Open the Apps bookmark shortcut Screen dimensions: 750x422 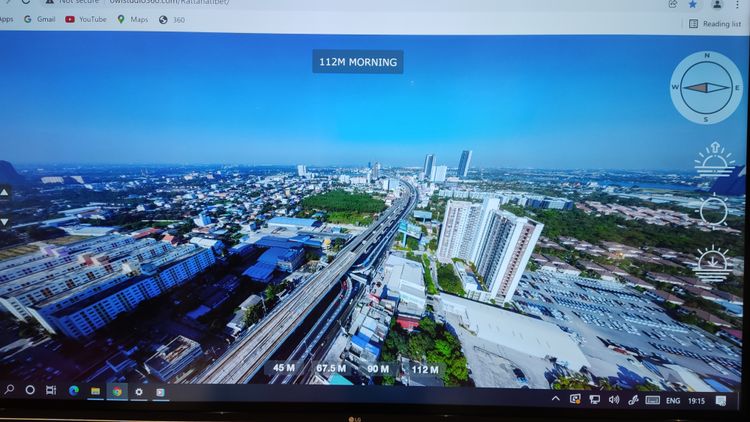pyautogui.click(x=6, y=19)
